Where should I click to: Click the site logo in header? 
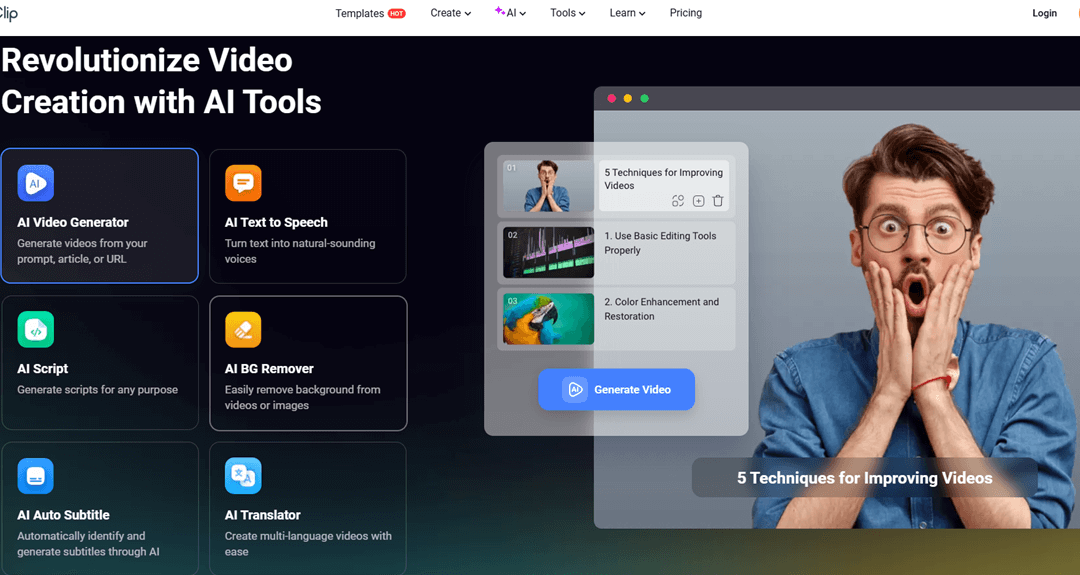pos(8,13)
